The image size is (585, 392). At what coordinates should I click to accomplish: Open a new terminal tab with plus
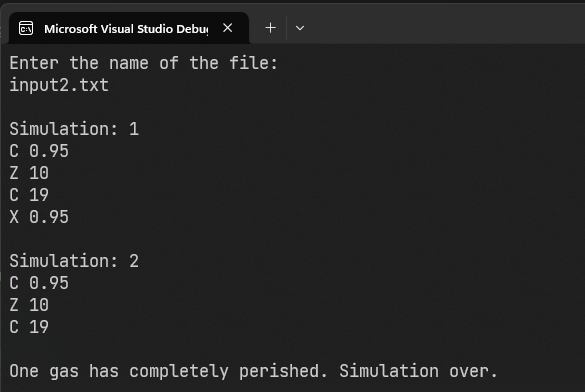270,28
